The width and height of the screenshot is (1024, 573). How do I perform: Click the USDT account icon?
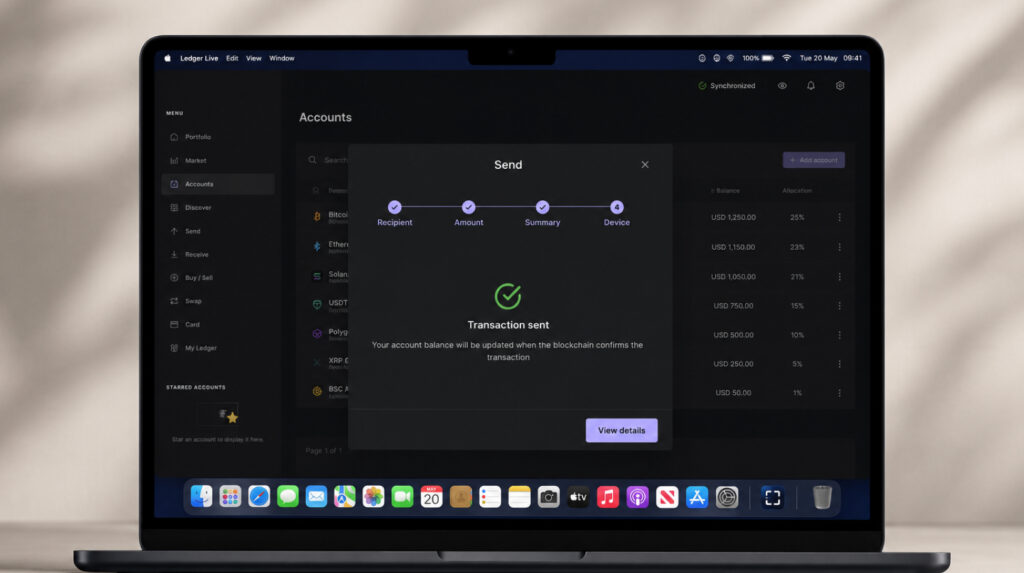pos(317,304)
